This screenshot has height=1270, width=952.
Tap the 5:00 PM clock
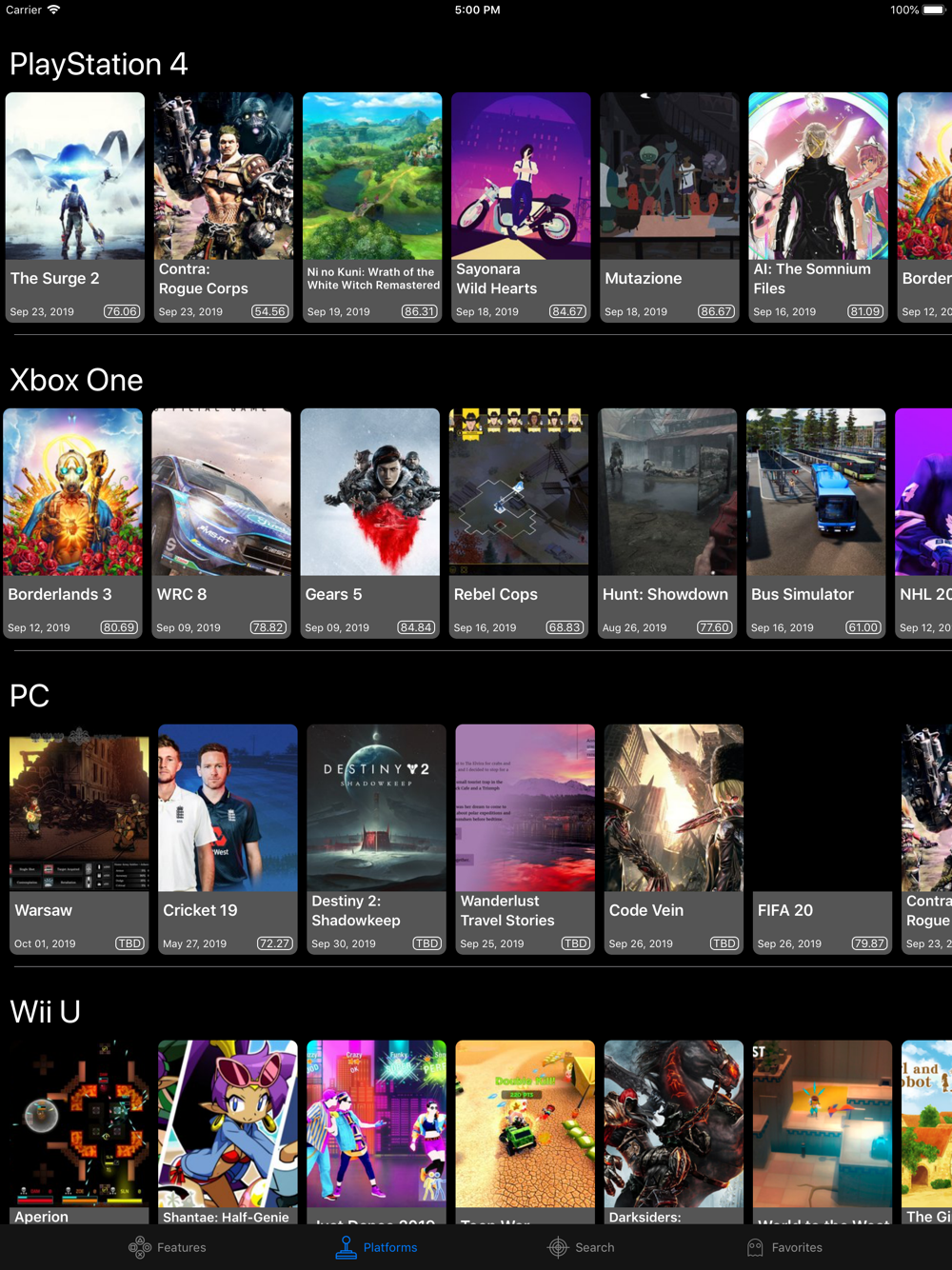click(x=477, y=10)
